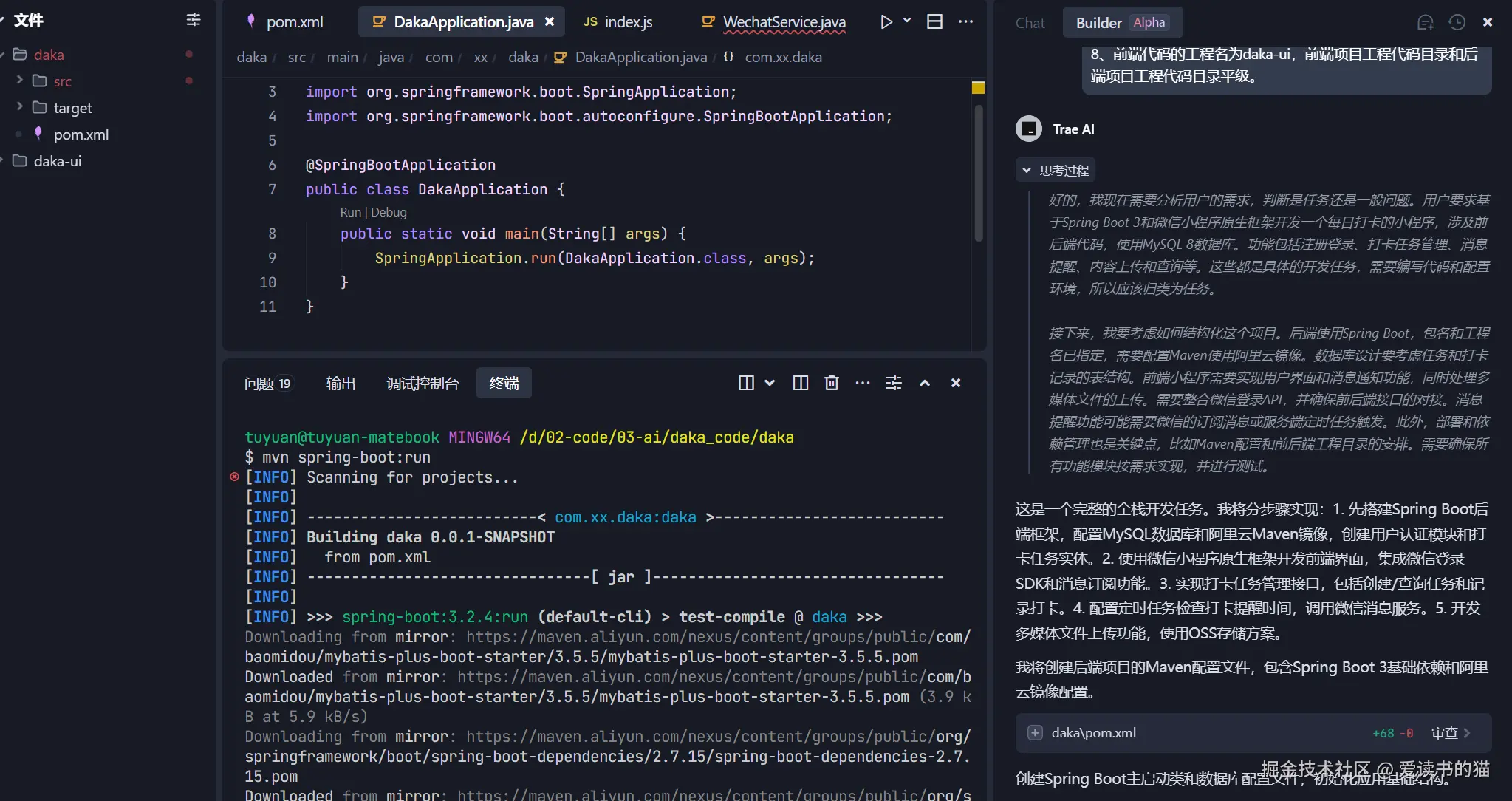Click com.xx.daka breadcrumb symbol

point(783,57)
